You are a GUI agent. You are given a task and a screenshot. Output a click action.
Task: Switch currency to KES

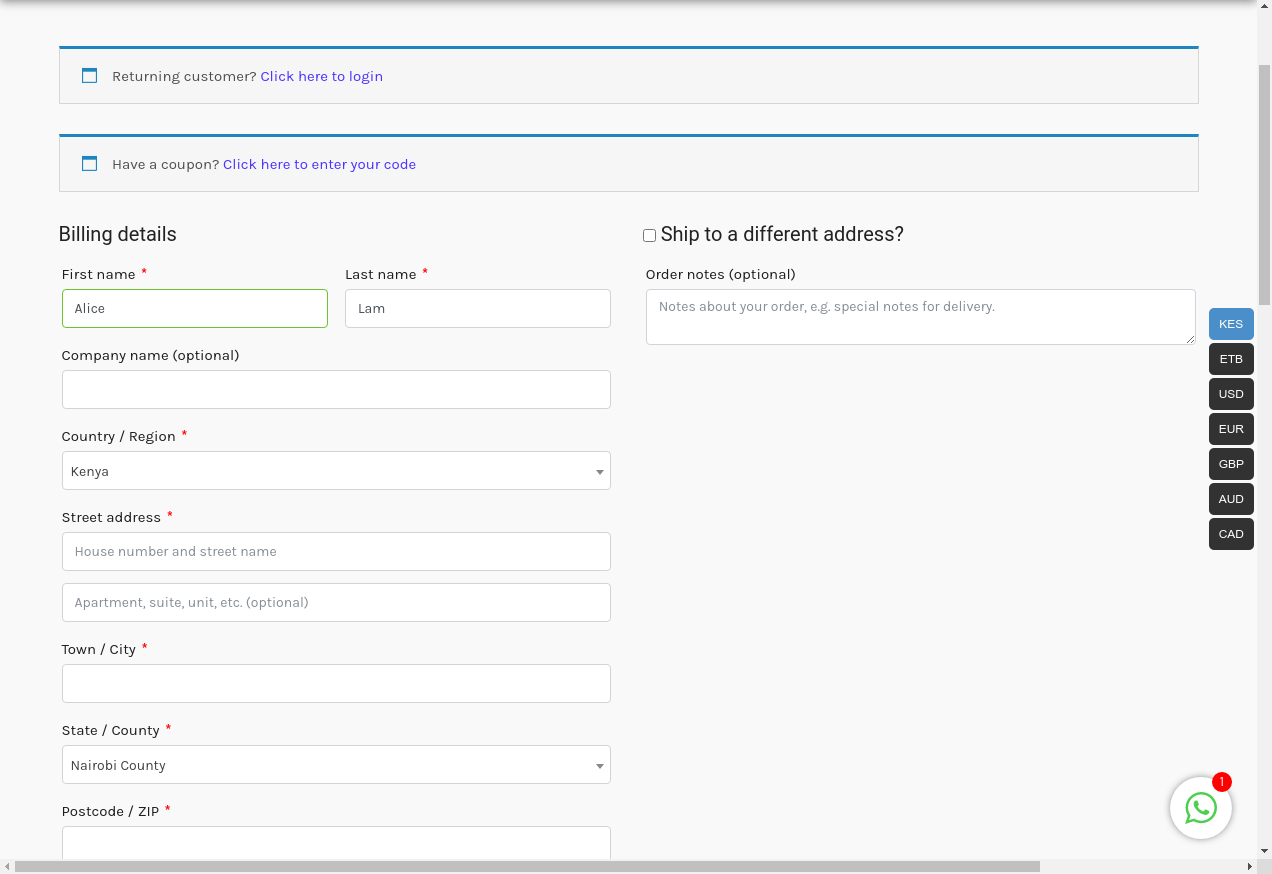(1231, 324)
